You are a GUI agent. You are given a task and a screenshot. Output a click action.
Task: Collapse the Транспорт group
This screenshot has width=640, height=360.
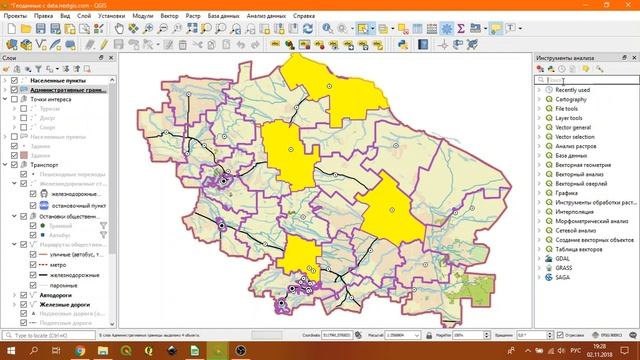[x=5, y=165]
